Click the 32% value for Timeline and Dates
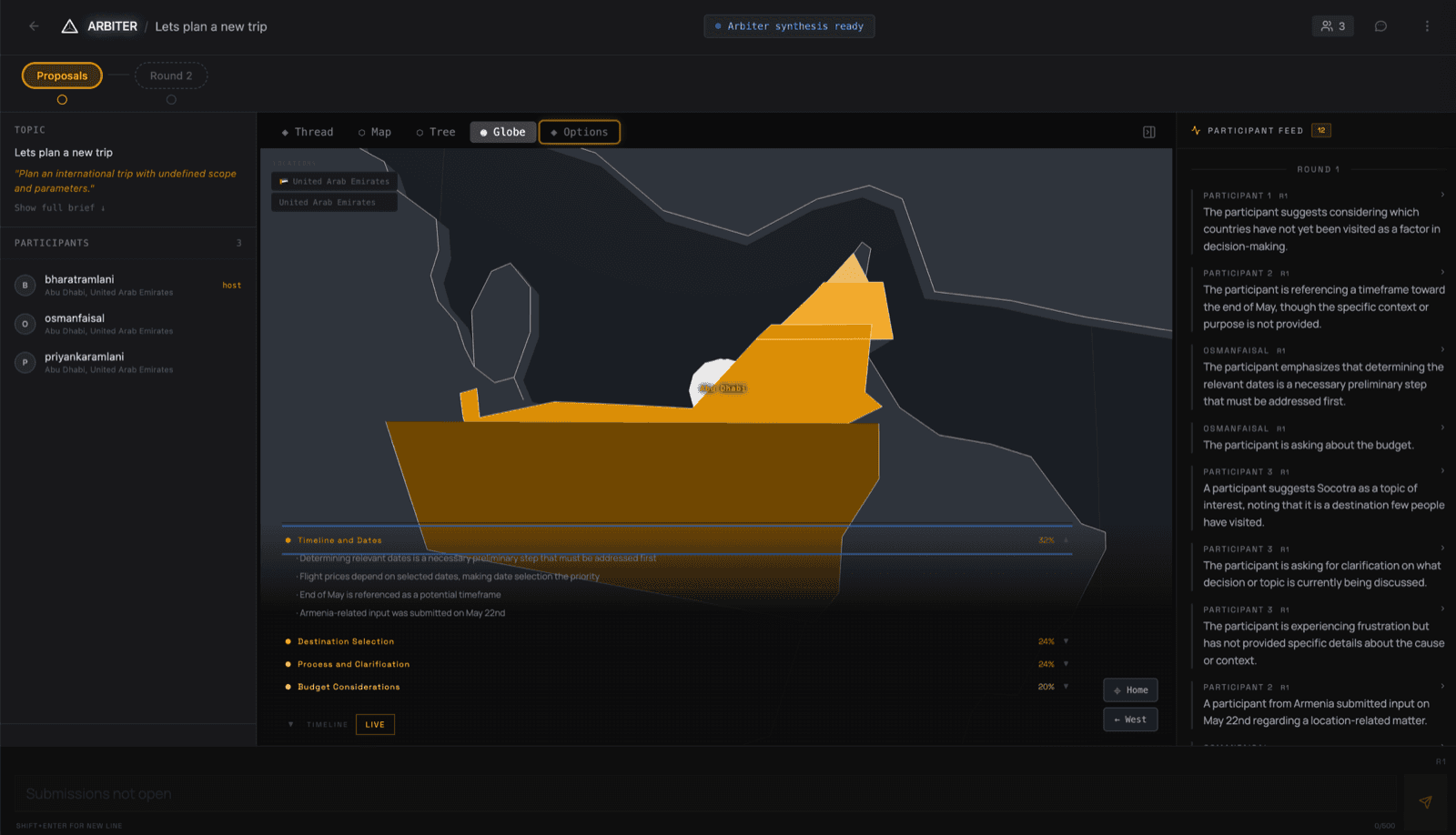This screenshot has width=1456, height=835. (x=1046, y=540)
